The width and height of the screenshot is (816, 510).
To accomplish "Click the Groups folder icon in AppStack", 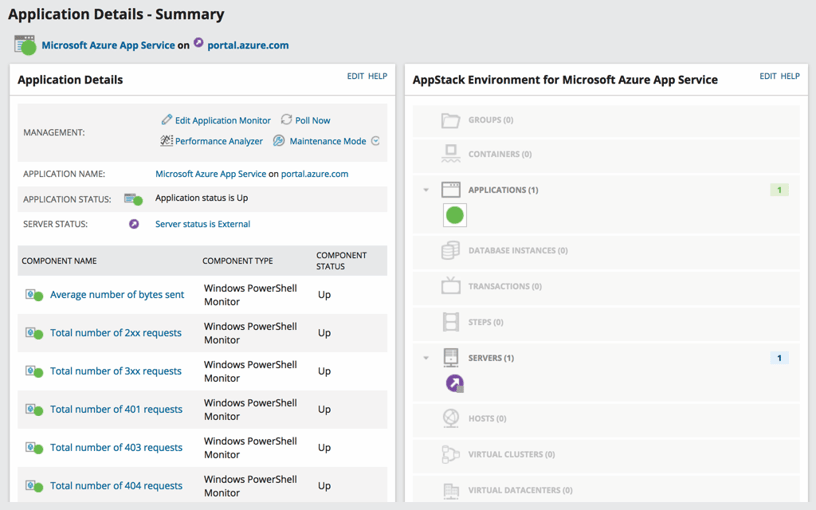I will [451, 120].
